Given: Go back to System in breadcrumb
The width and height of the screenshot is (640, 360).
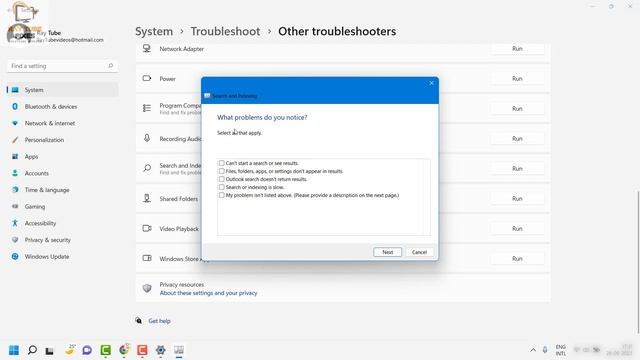Looking at the screenshot, I should [154, 31].
